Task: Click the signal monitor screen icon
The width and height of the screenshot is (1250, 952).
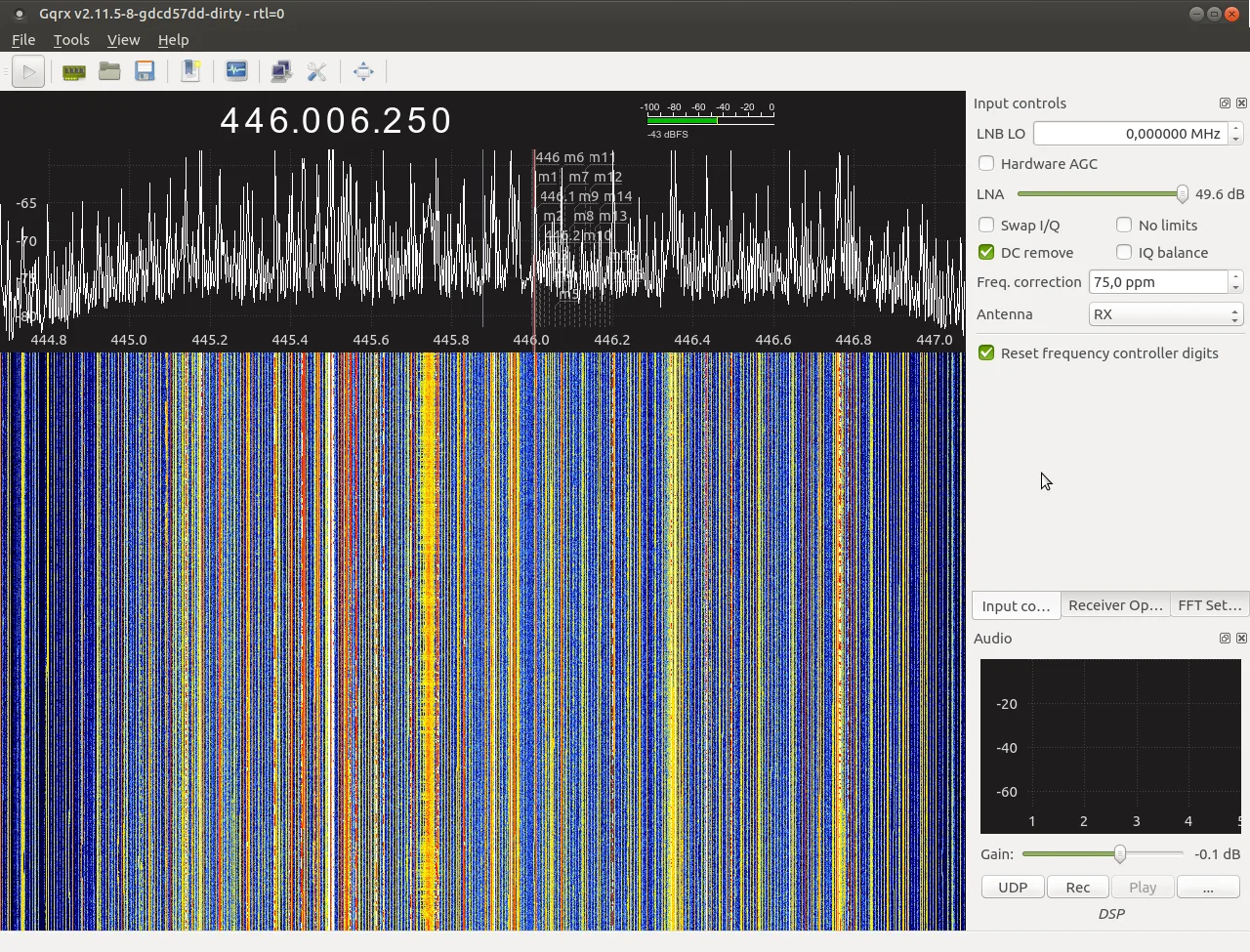Action: click(x=236, y=71)
